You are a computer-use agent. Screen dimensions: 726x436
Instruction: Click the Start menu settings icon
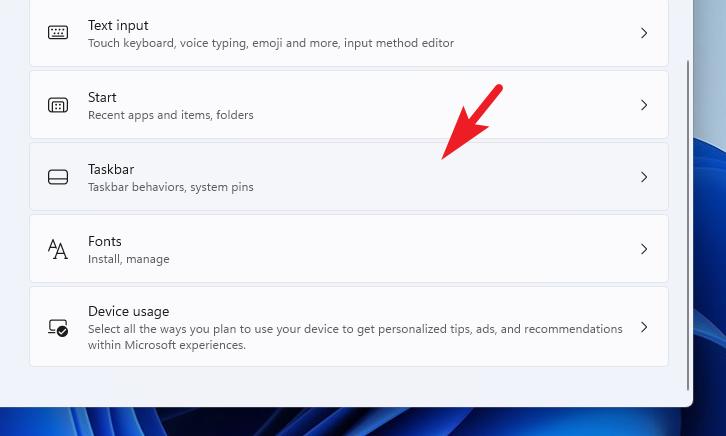[58, 105]
